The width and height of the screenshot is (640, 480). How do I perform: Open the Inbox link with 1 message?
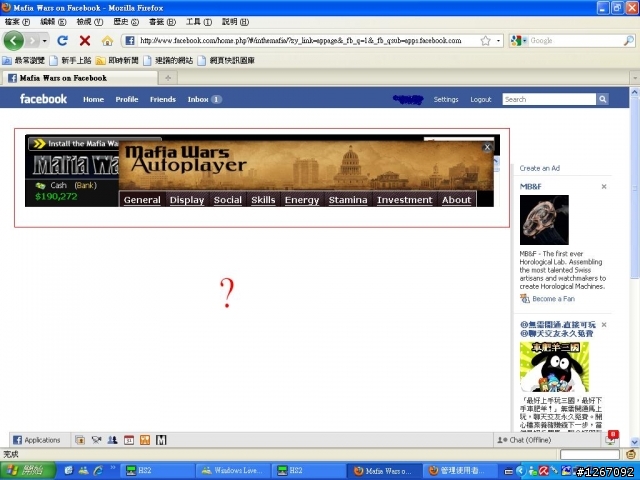tap(204, 99)
